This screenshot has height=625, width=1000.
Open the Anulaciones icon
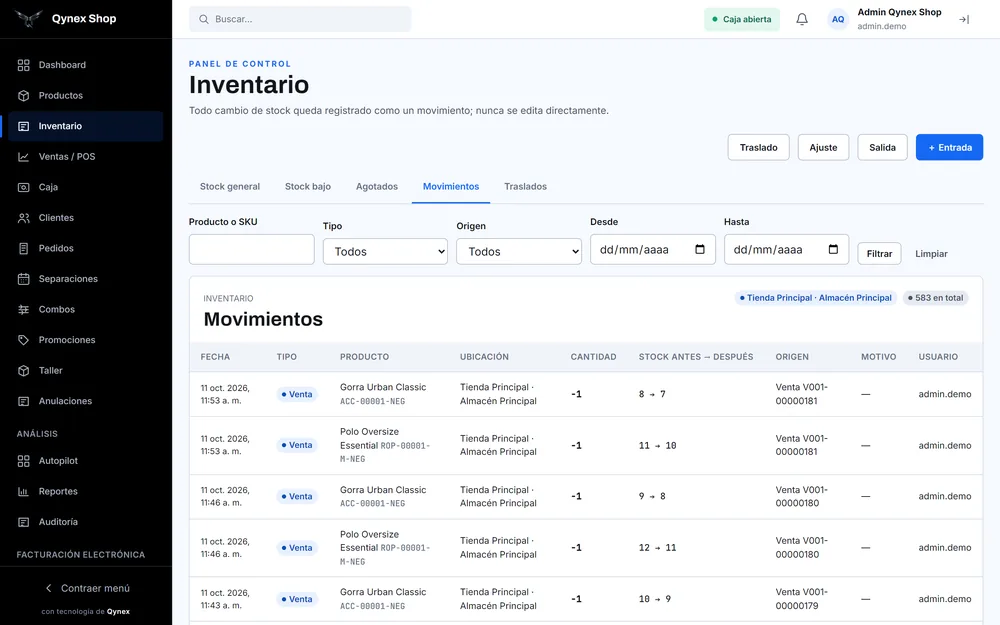[x=24, y=401]
